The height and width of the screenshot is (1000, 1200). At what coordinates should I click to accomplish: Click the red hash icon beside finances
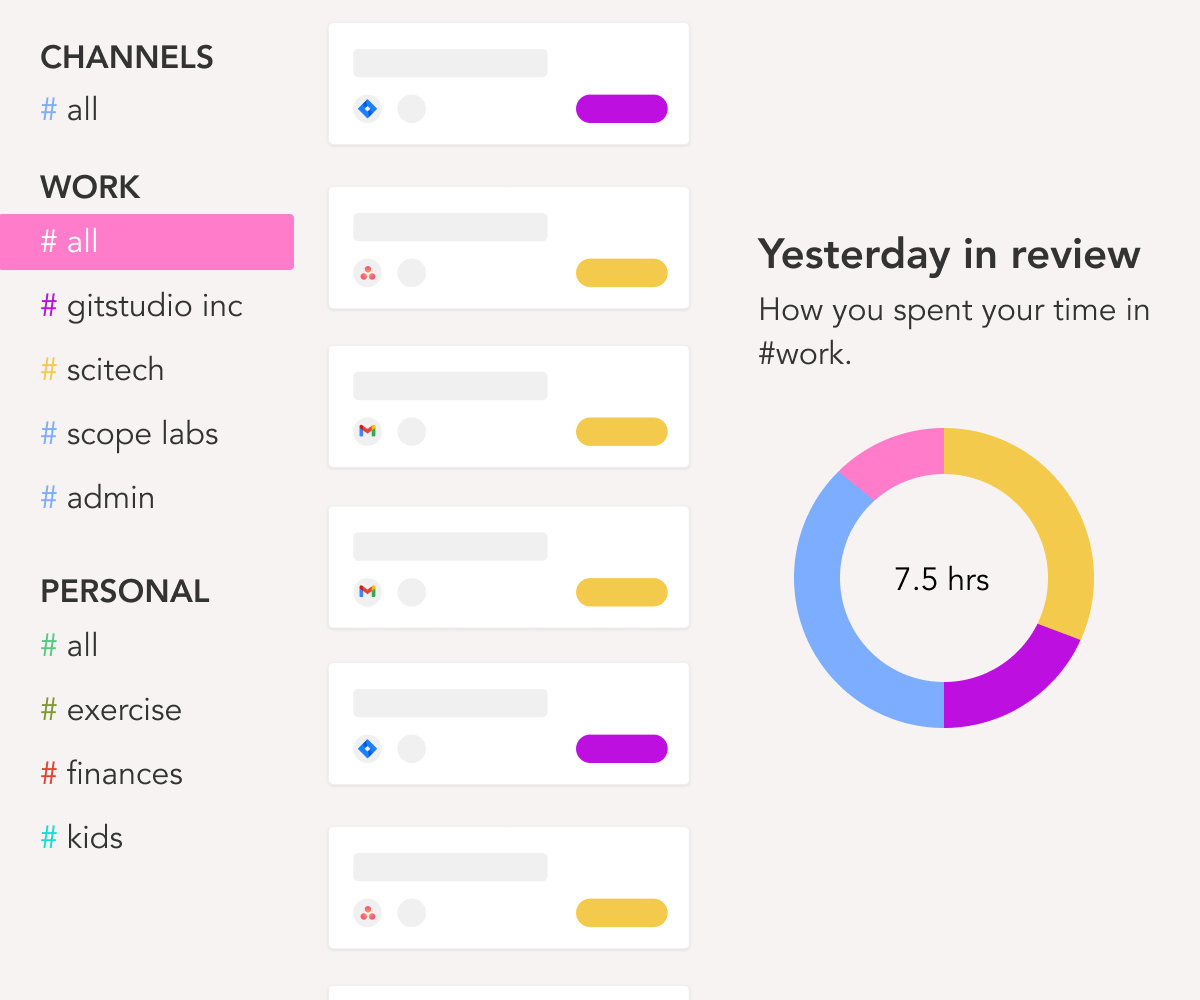tap(47, 773)
